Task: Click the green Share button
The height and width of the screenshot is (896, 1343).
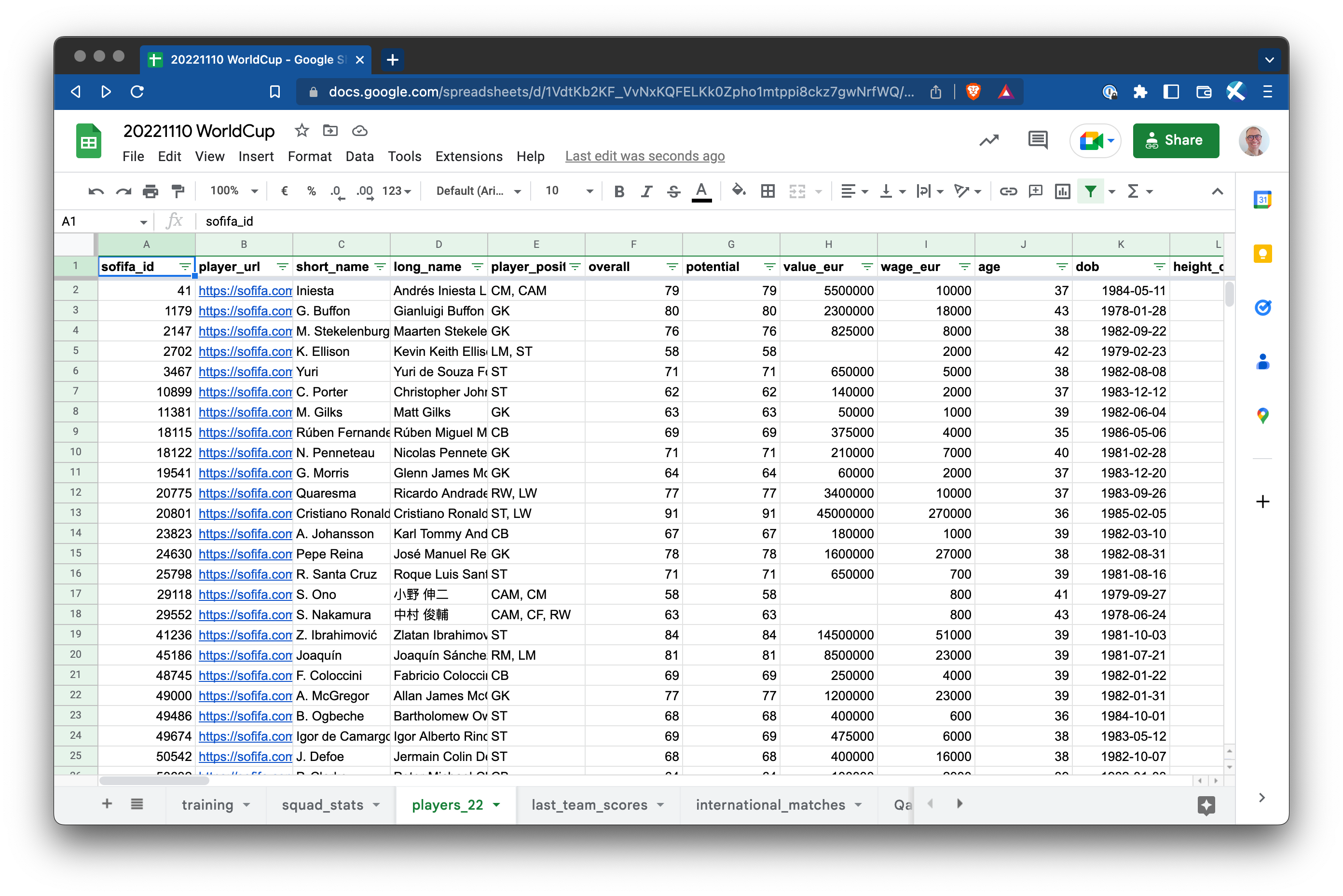Action: pos(1176,140)
